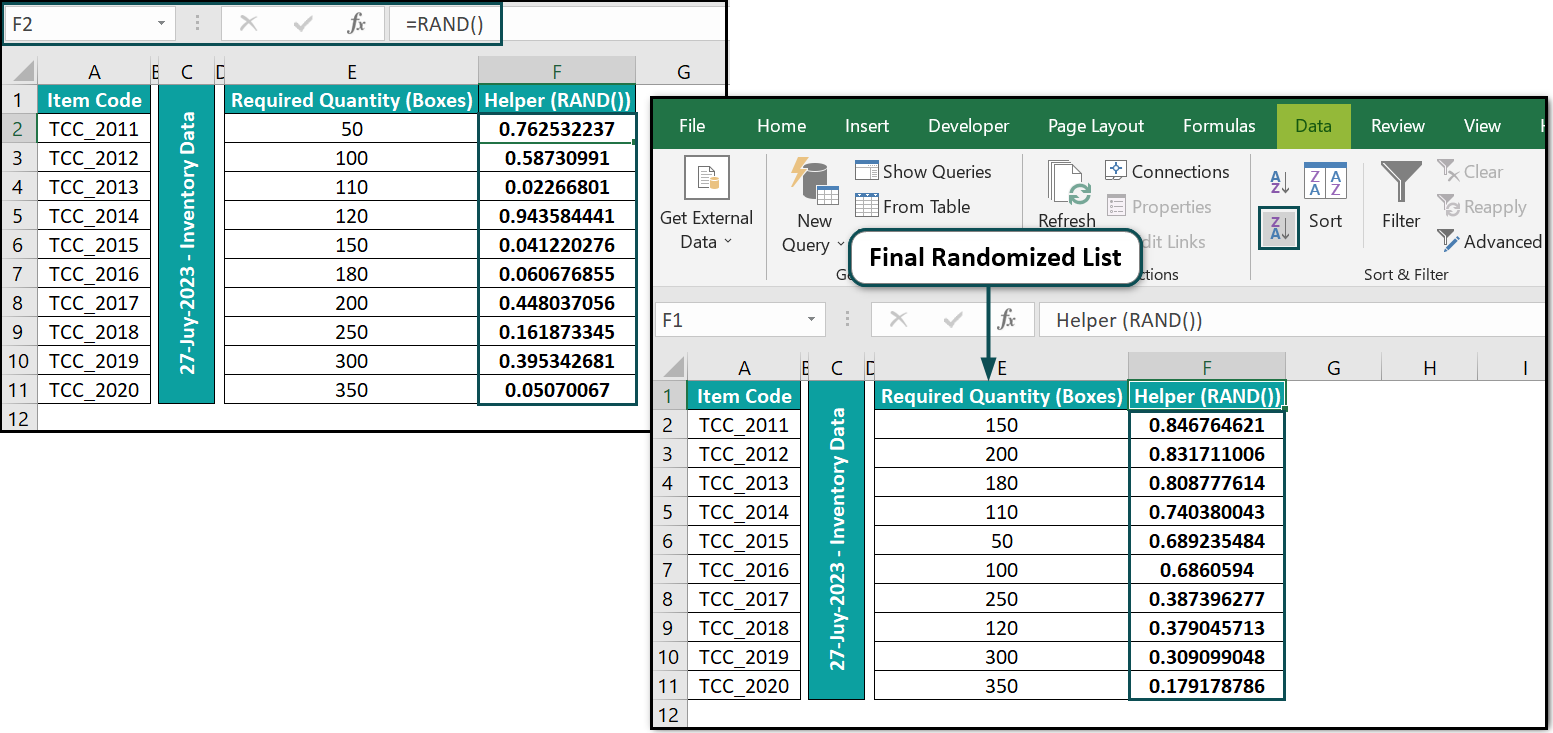This screenshot has height=733, width=1553.
Task: Click Select All corner in right sheet
Action: [x=670, y=367]
